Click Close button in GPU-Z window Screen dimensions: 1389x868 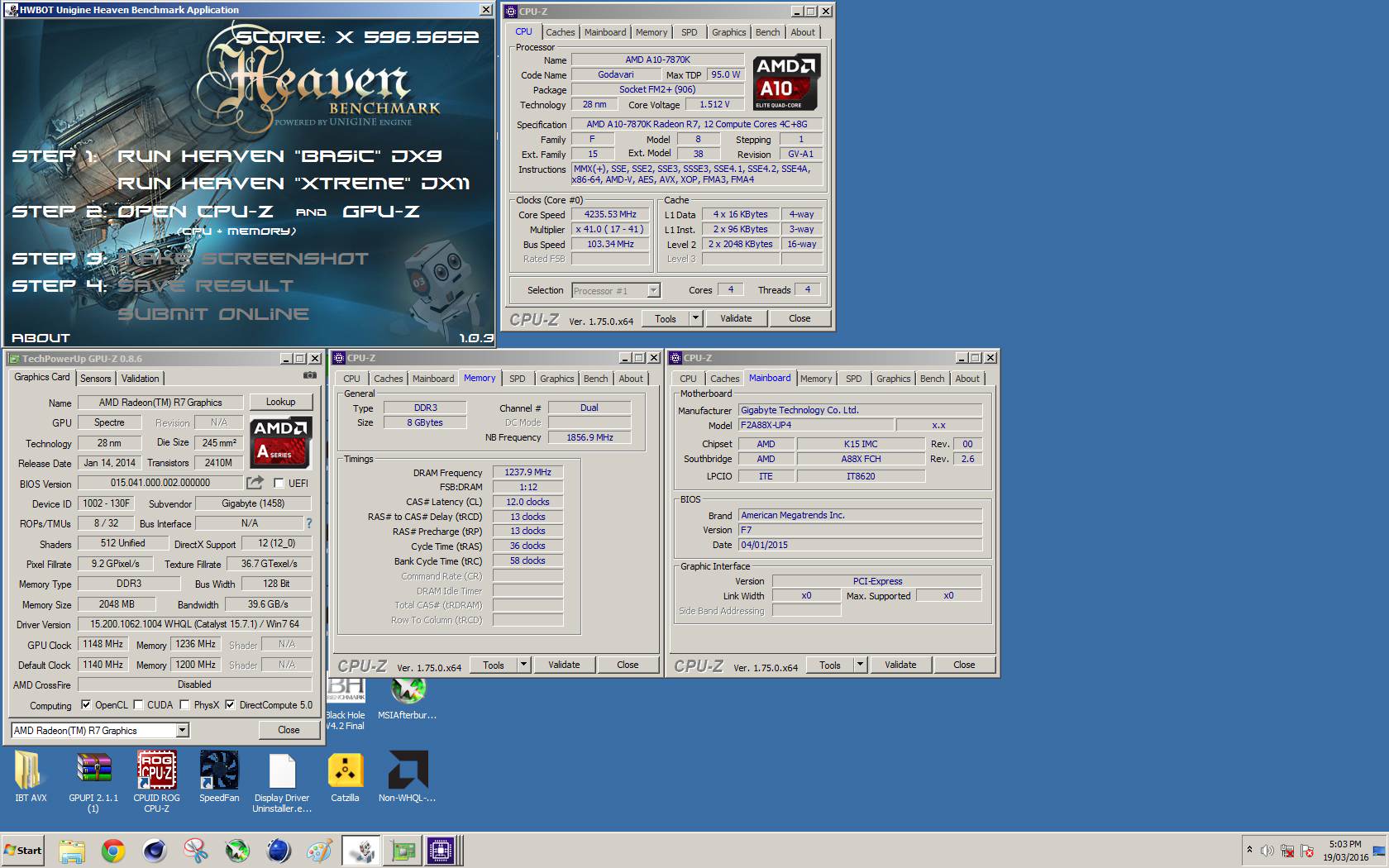coord(289,730)
